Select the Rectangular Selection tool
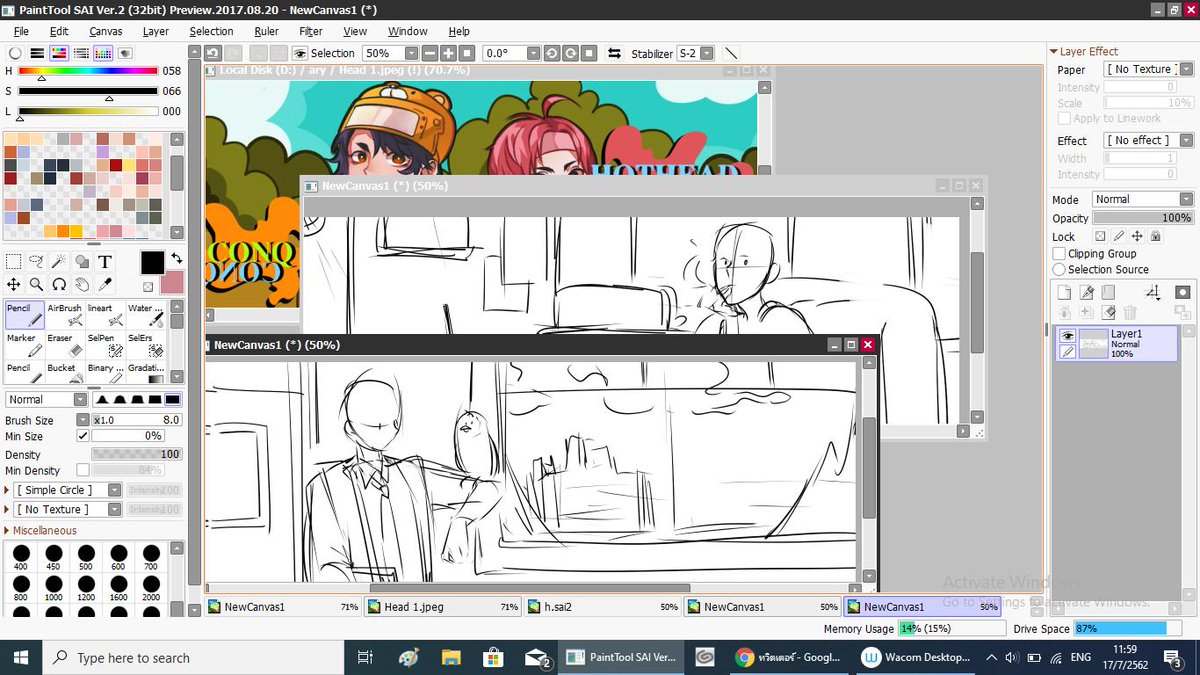The width and height of the screenshot is (1200, 675). [14, 262]
